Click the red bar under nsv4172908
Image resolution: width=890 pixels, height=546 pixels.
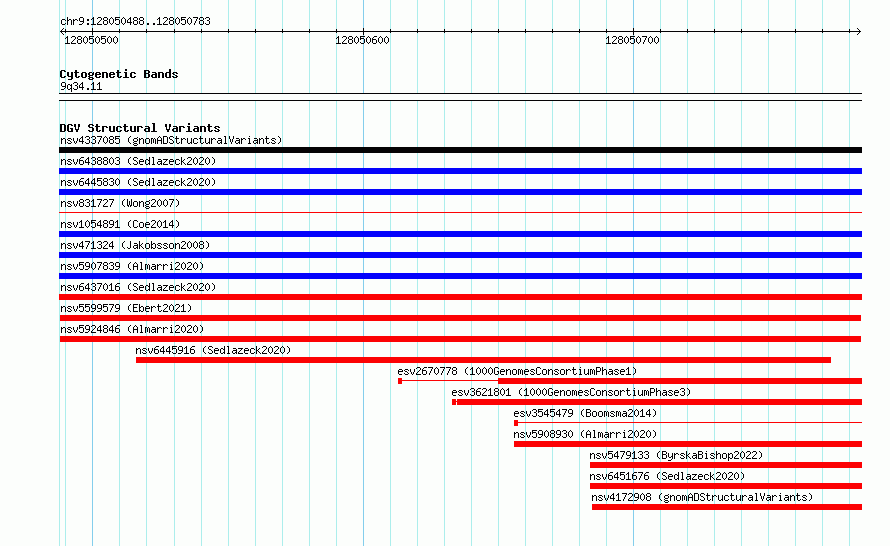tap(727, 507)
